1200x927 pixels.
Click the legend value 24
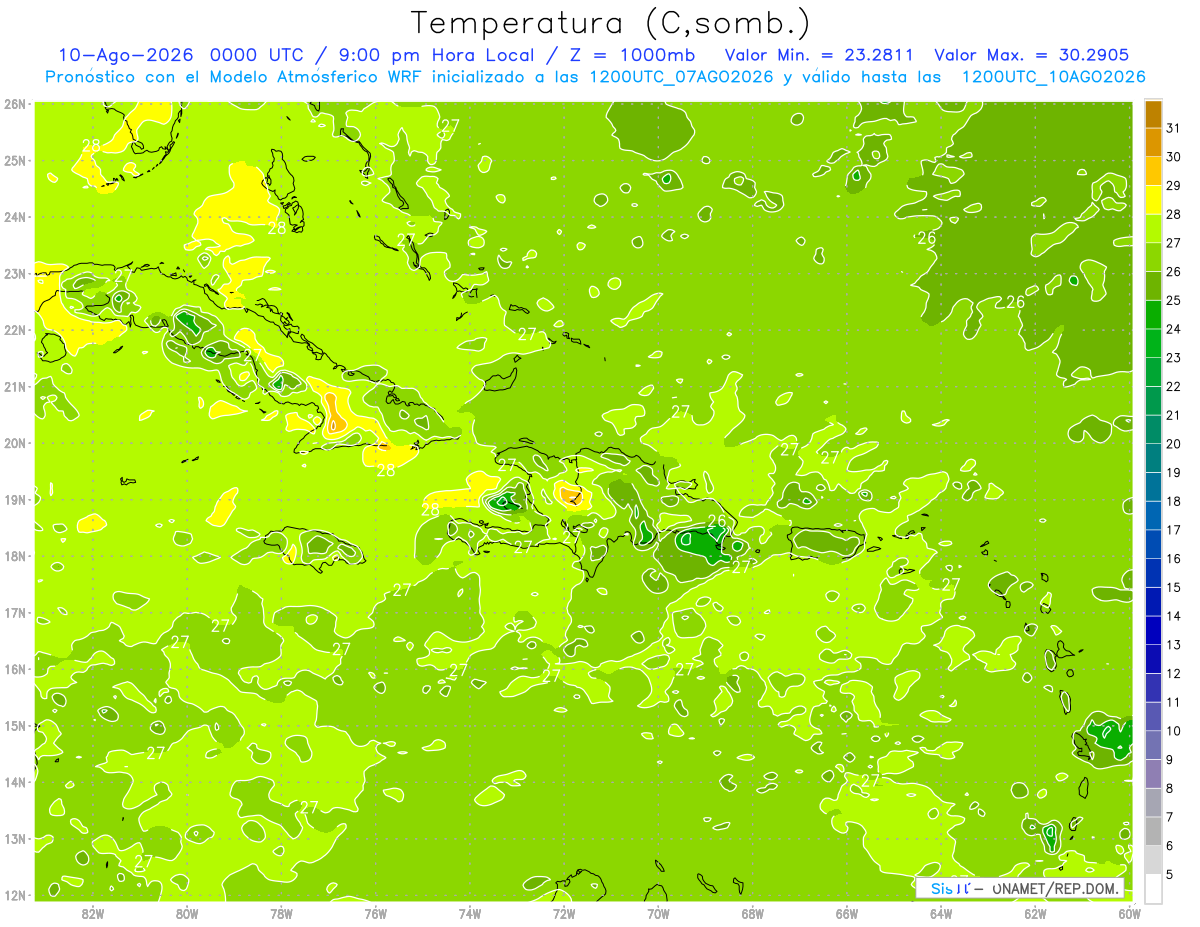pos(1174,329)
